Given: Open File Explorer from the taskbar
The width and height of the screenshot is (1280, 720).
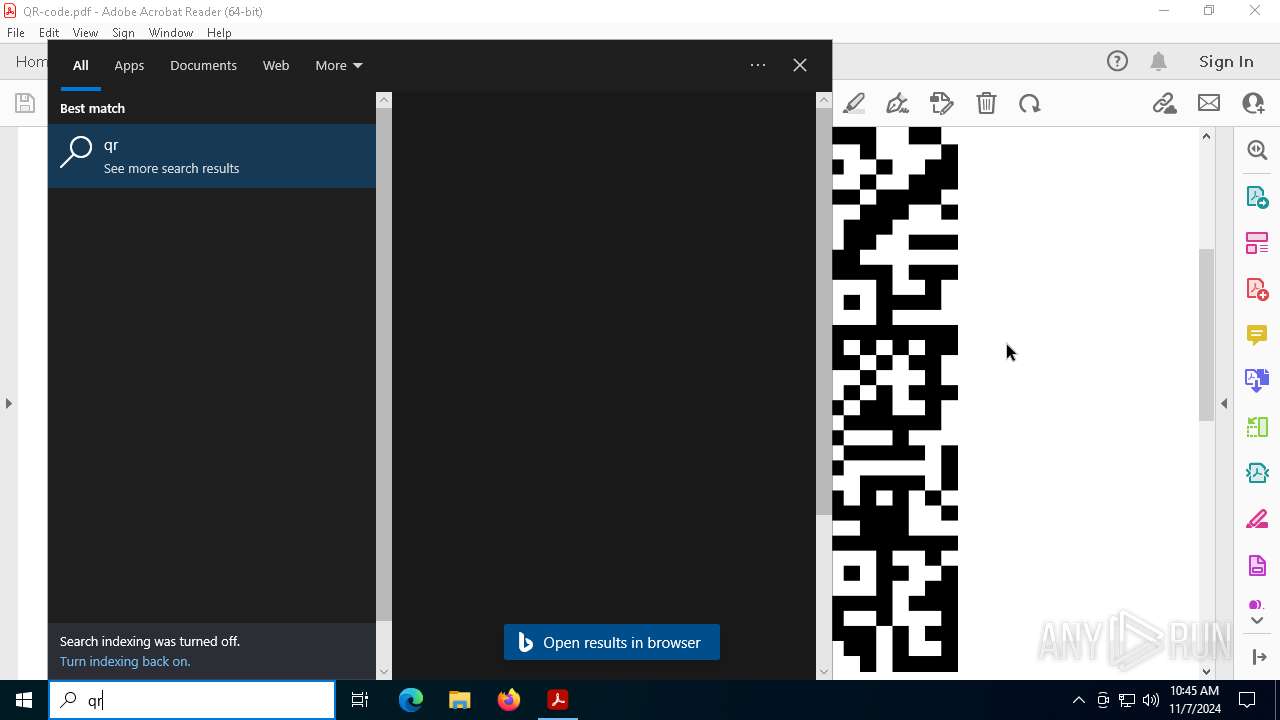Looking at the screenshot, I should click(x=460, y=700).
